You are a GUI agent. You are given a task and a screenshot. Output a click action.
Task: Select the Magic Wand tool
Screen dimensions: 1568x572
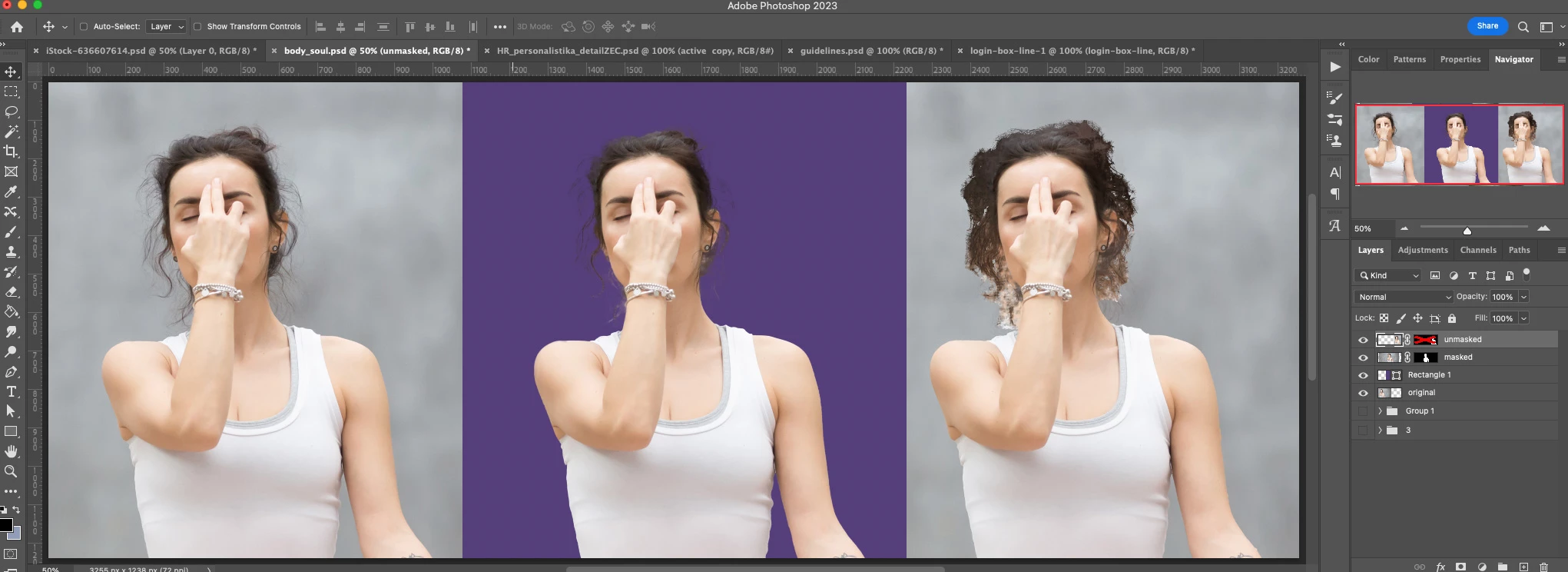(11, 131)
